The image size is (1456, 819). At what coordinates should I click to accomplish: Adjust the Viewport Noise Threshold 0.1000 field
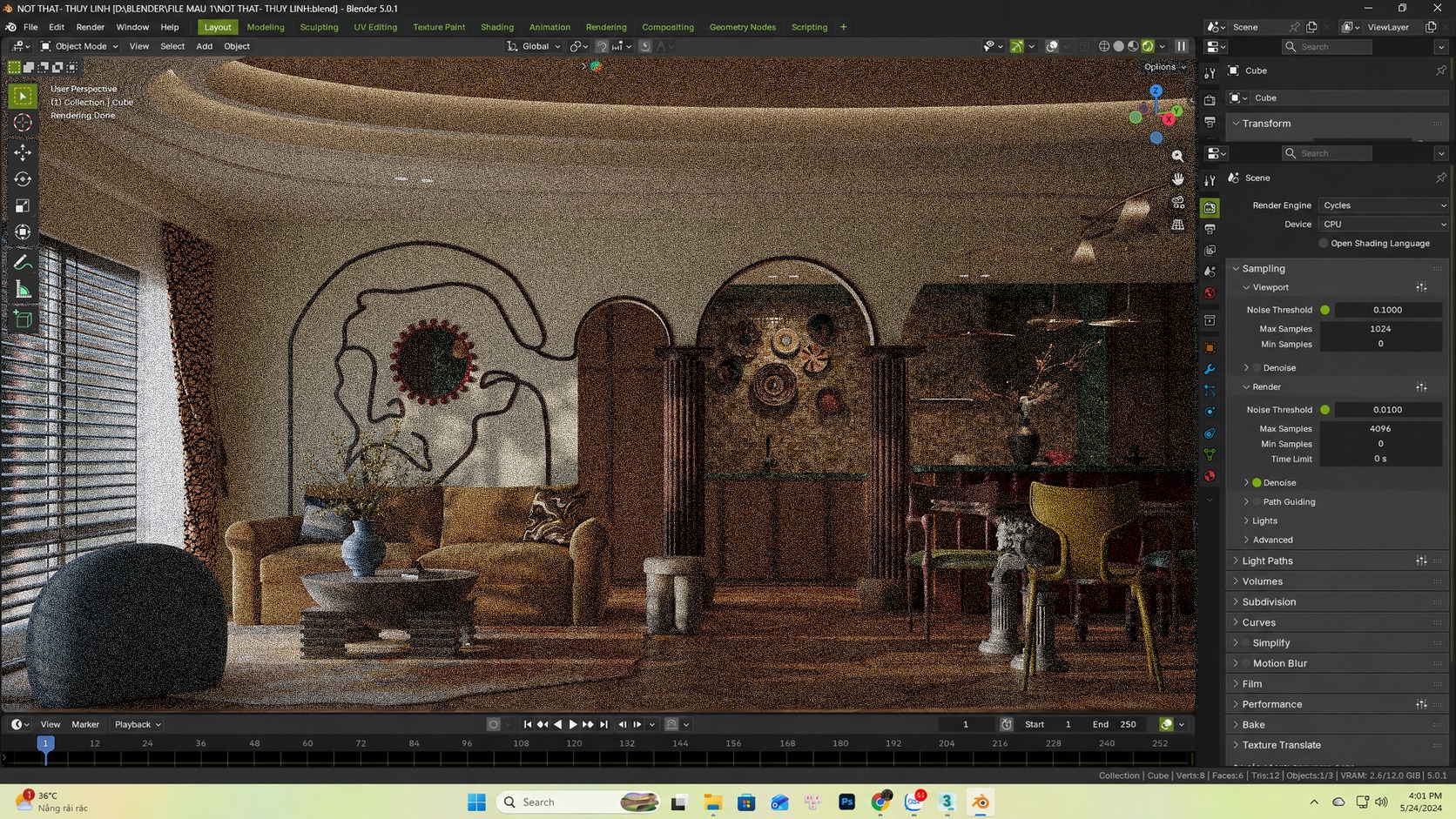pyautogui.click(x=1388, y=310)
